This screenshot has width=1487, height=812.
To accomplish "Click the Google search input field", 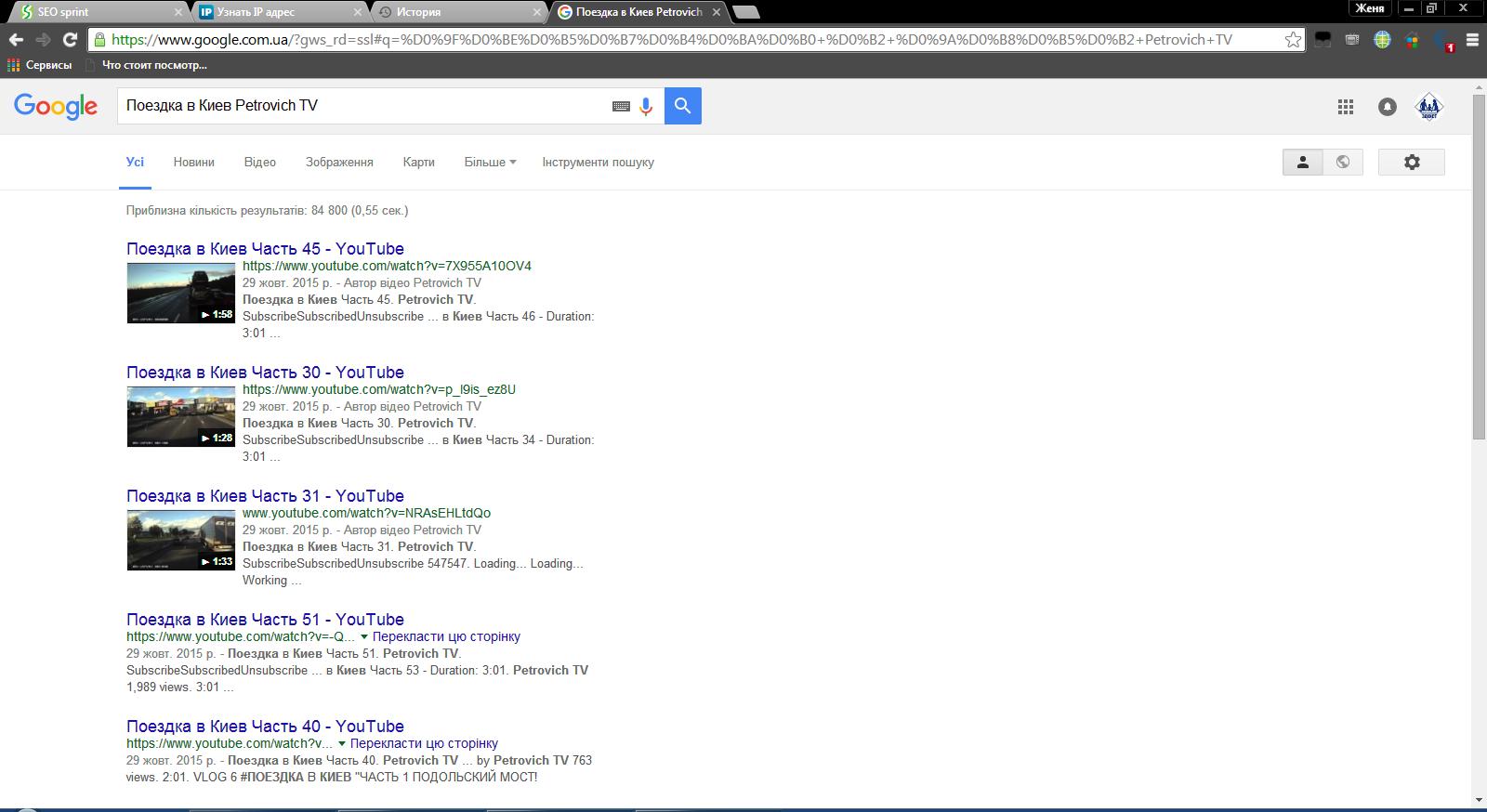I will tap(362, 106).
